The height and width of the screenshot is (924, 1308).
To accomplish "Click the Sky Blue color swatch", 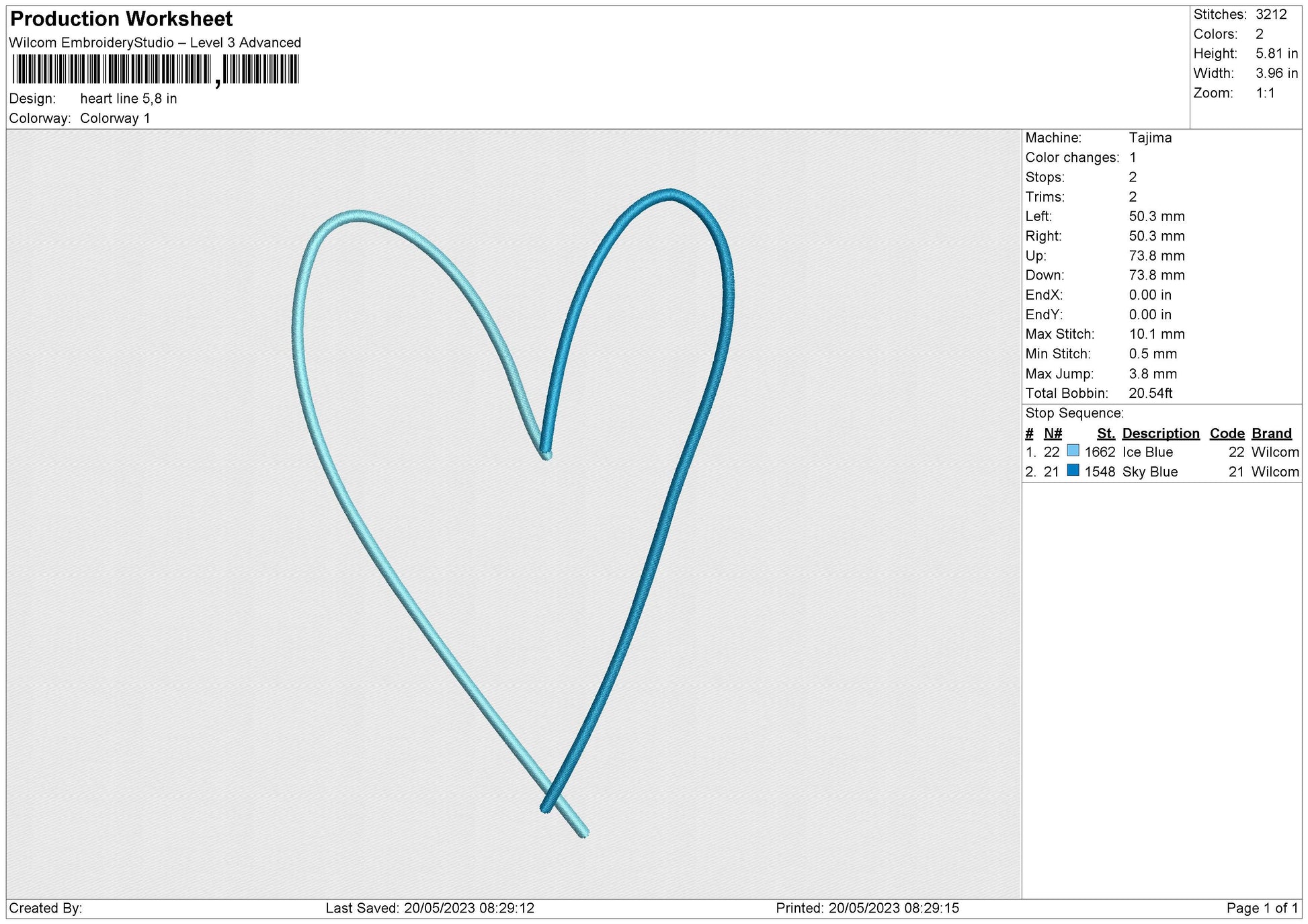I will coord(1073,470).
